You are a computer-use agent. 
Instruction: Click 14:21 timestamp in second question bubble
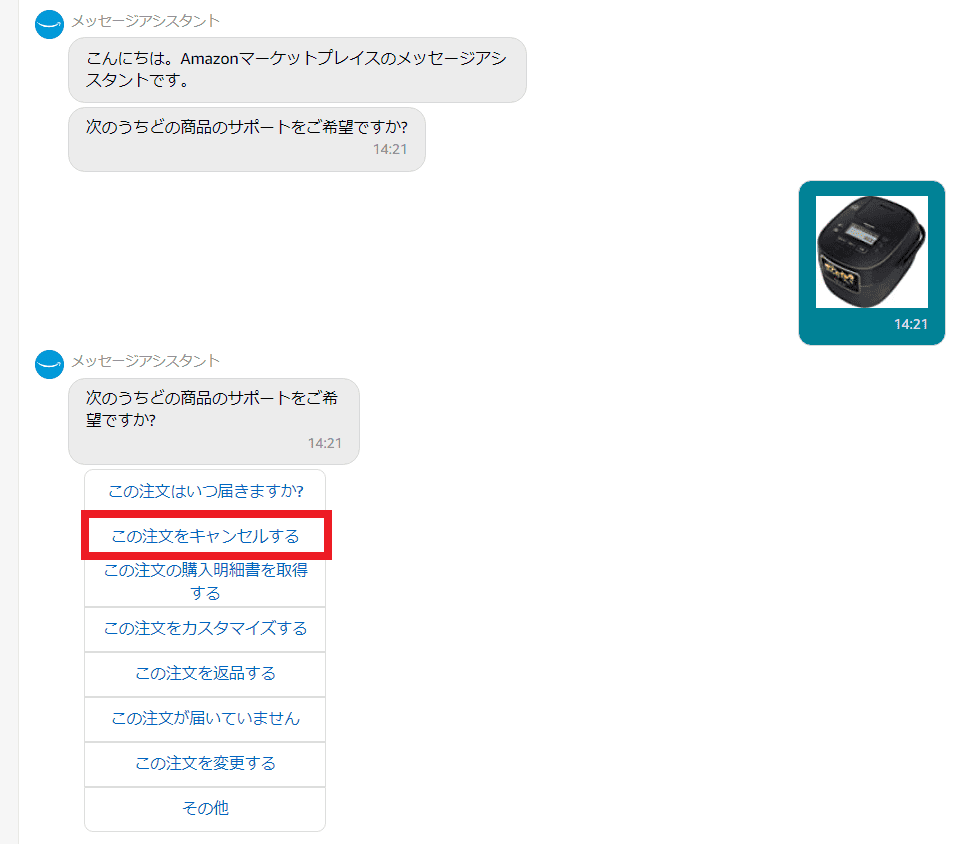(x=325, y=443)
